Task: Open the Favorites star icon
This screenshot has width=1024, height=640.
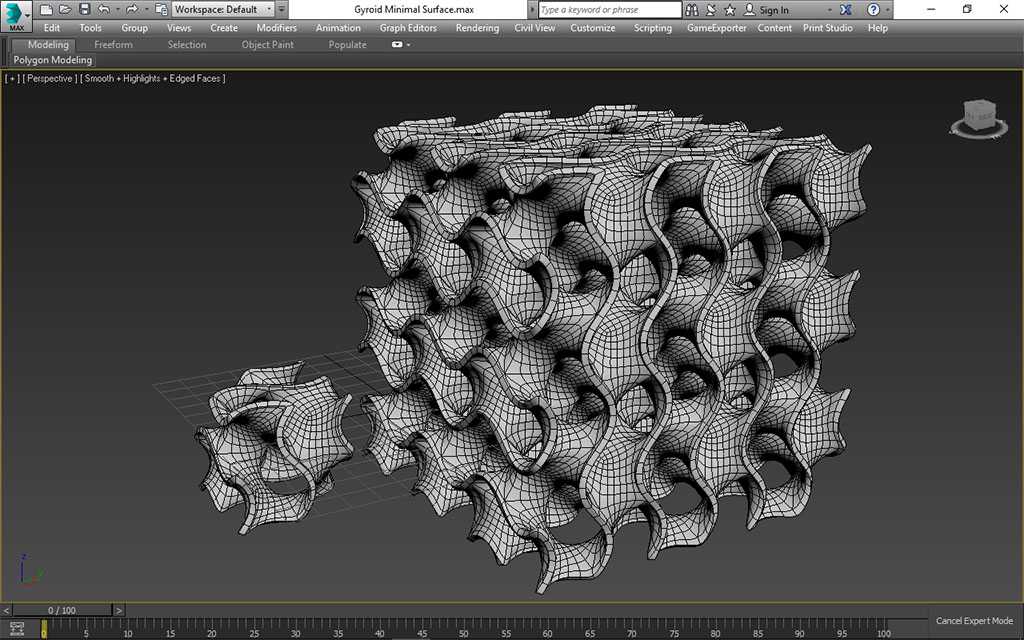Action: 730,10
